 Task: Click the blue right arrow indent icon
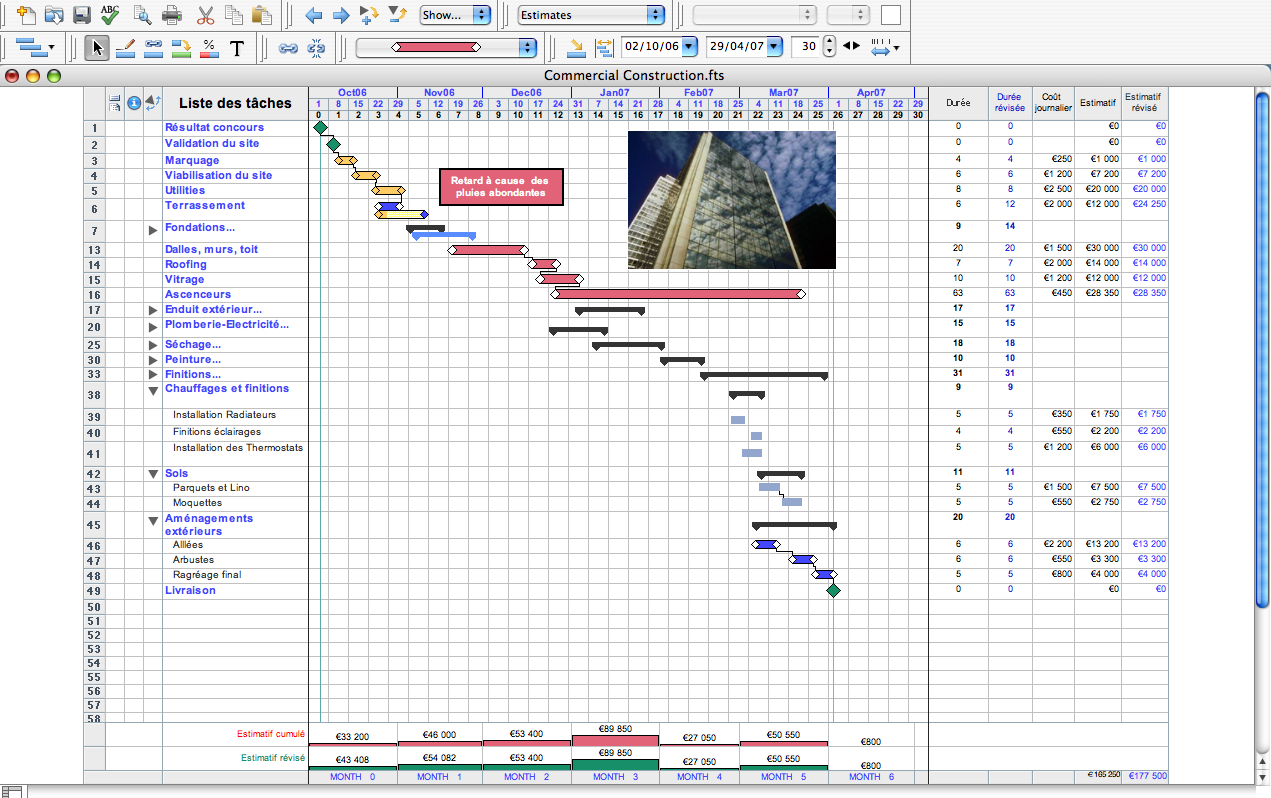click(x=341, y=15)
